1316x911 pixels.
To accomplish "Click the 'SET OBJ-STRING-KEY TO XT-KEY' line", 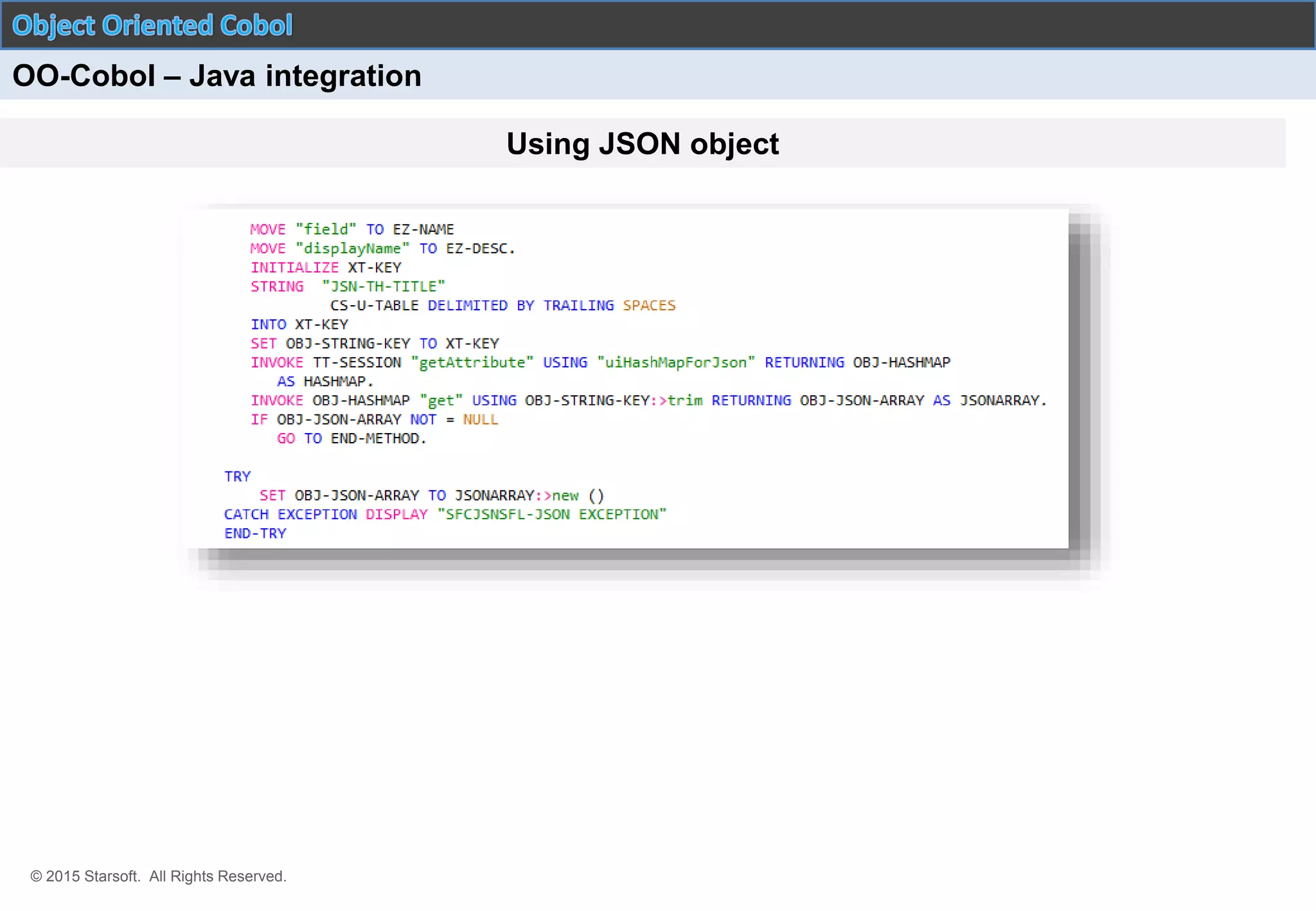I will click(x=375, y=343).
